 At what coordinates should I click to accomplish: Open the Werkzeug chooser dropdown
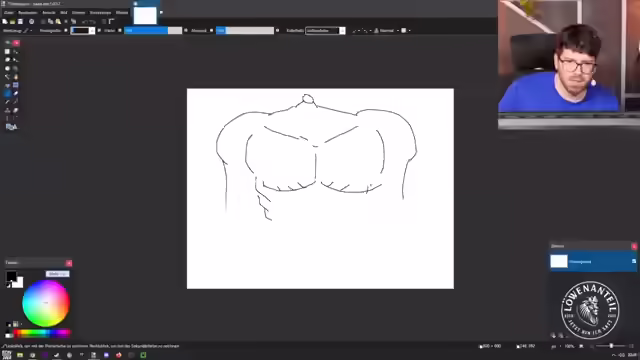tap(28, 31)
